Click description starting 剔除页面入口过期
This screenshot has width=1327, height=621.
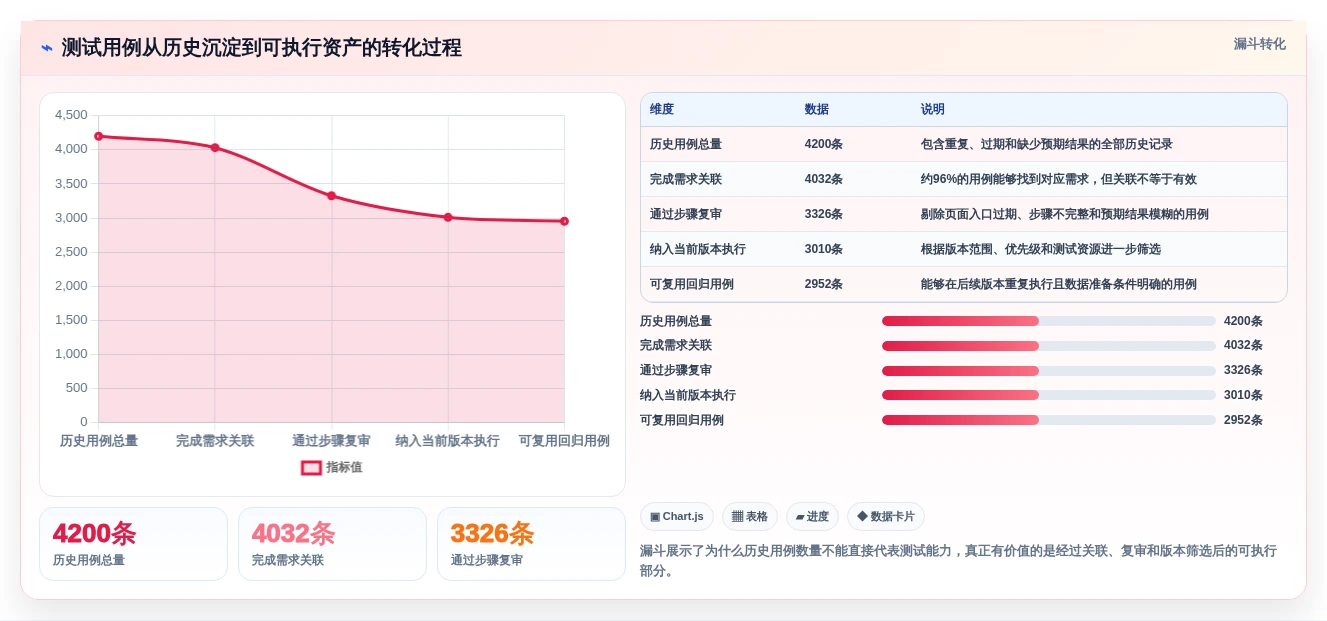point(1064,214)
